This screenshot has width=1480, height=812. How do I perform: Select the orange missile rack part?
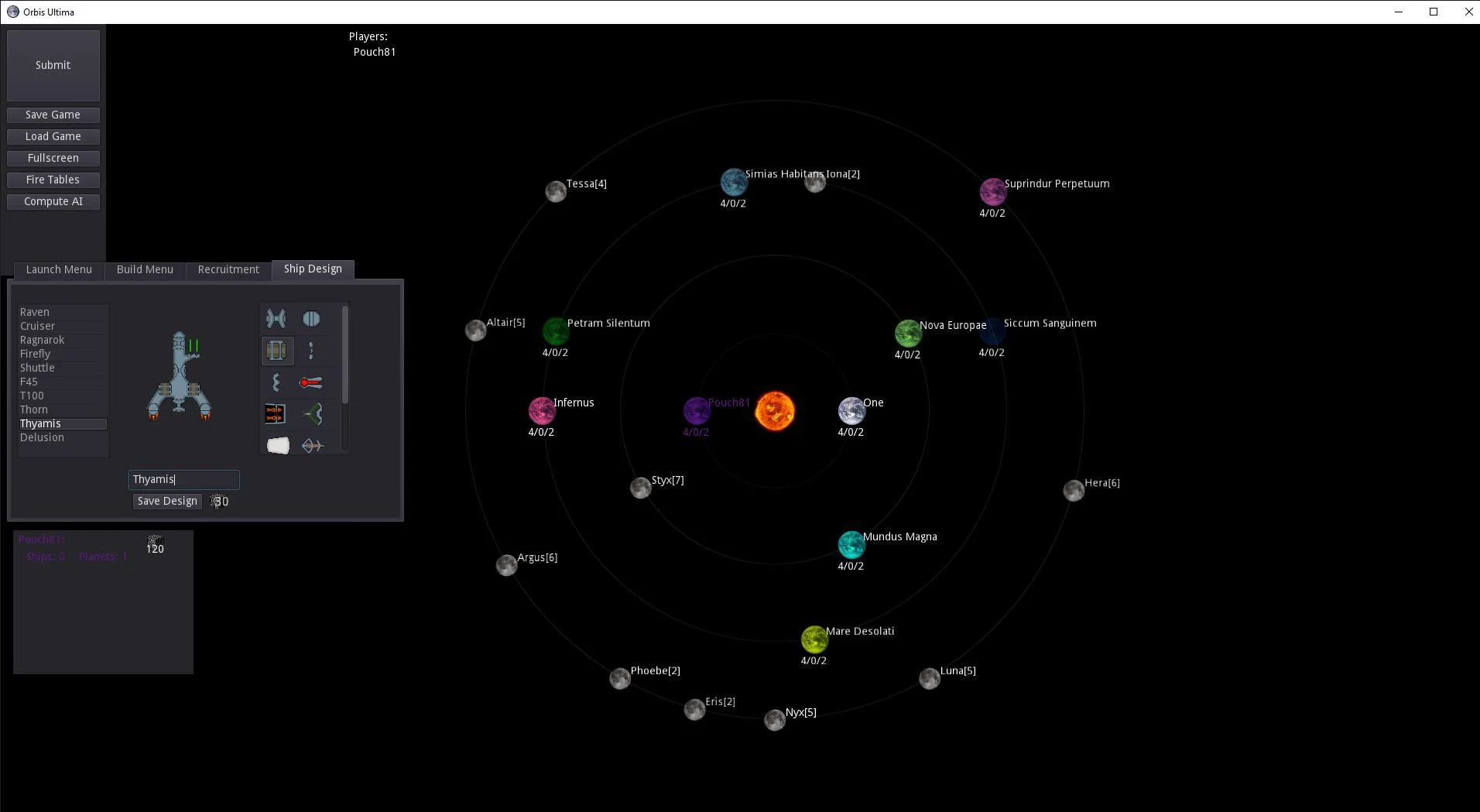pyautogui.click(x=275, y=414)
